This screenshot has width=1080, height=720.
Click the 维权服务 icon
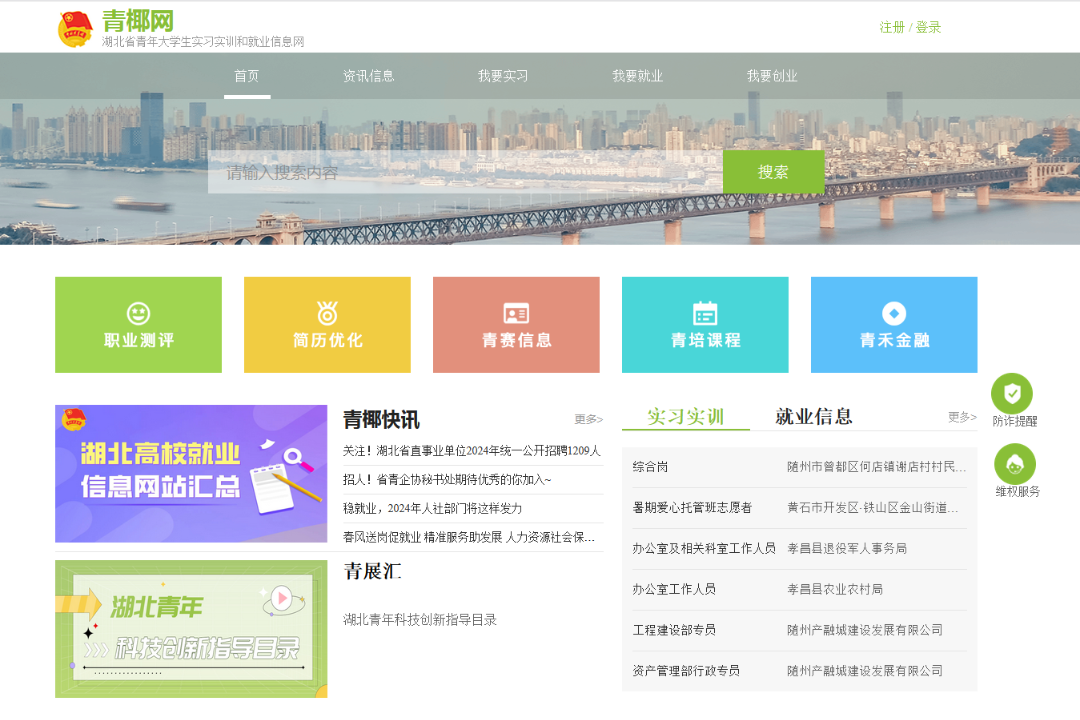click(1015, 464)
